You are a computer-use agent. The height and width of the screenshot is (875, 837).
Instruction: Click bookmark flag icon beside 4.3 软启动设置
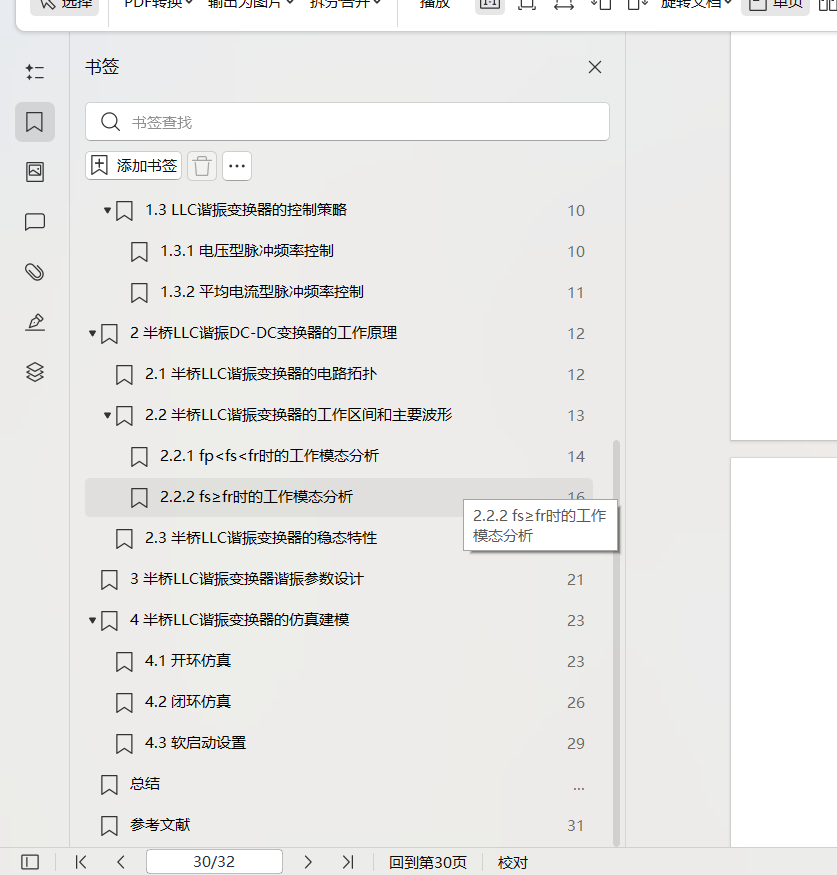click(124, 744)
